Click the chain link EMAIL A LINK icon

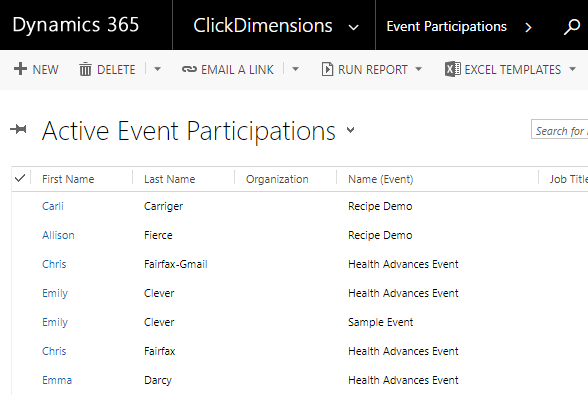tap(189, 69)
